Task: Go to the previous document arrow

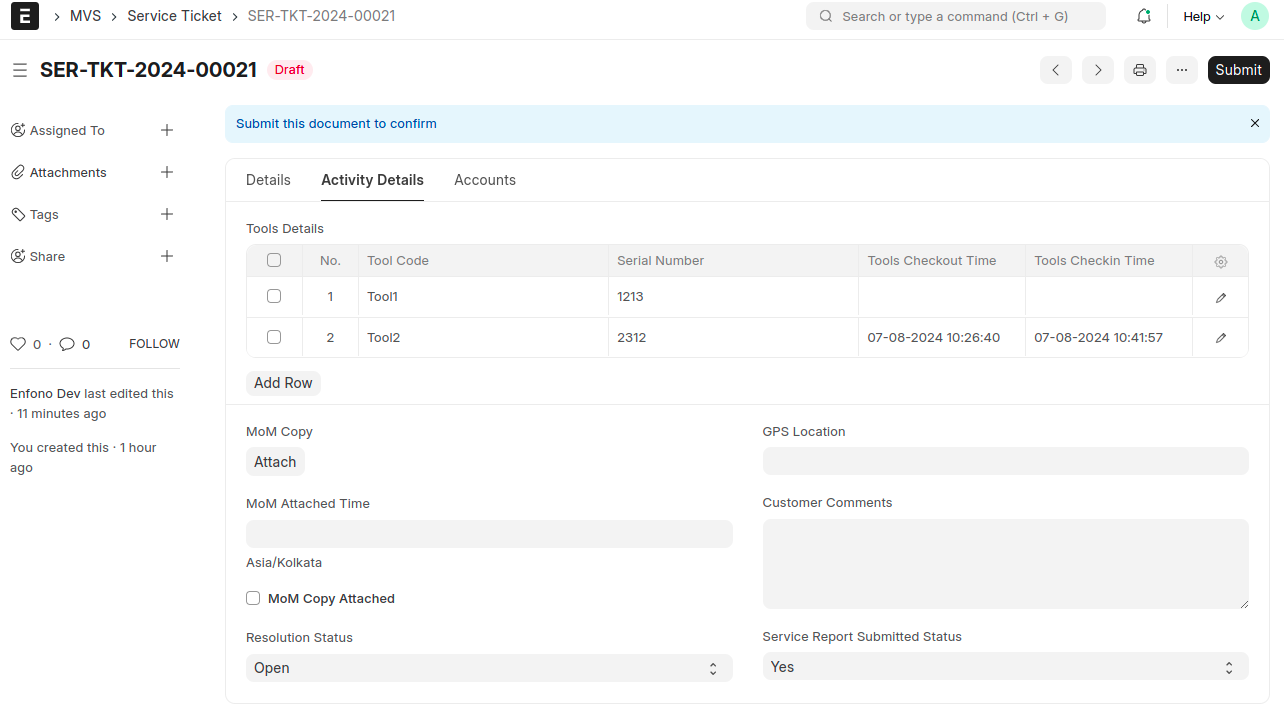Action: (1056, 70)
